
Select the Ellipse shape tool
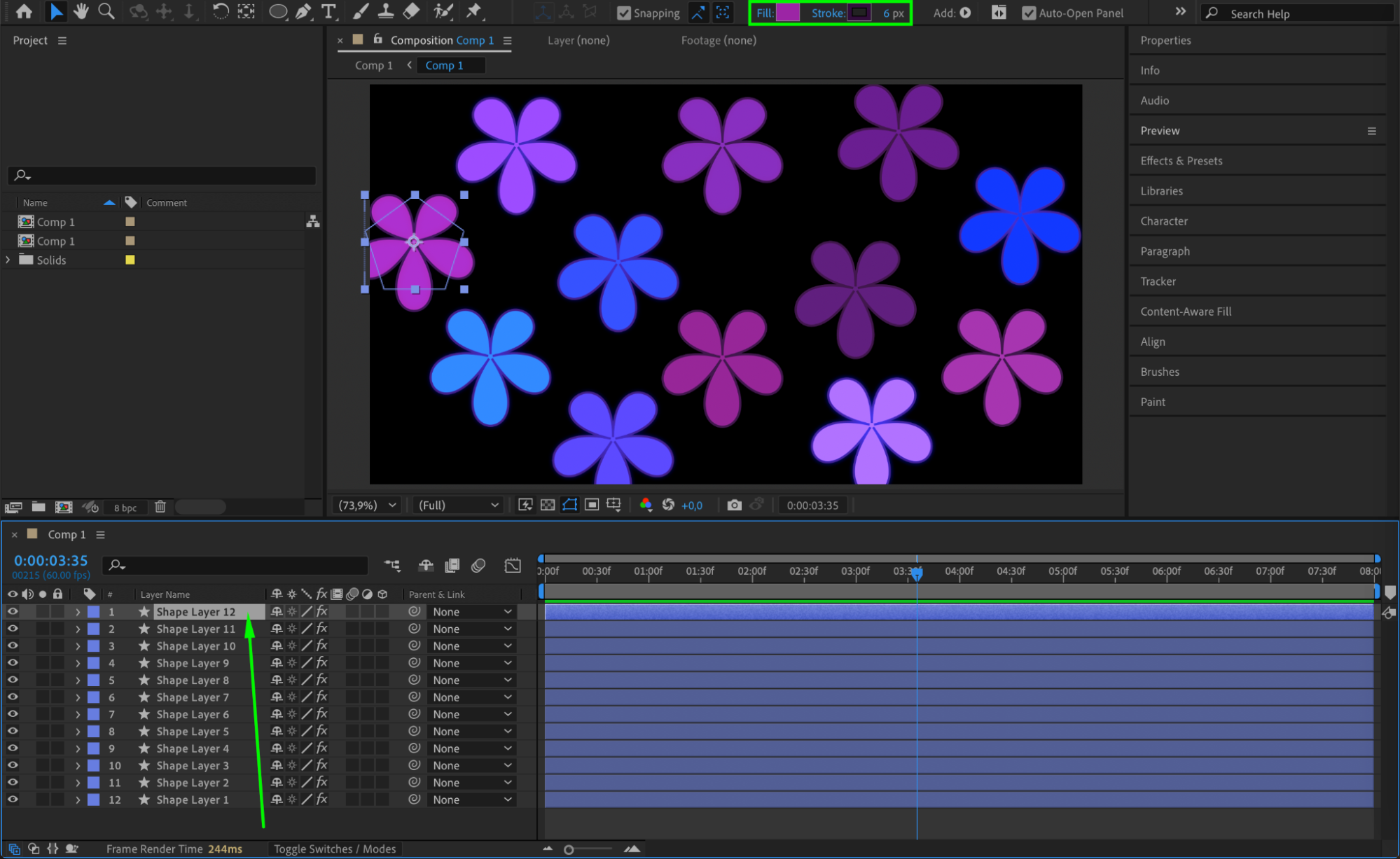click(278, 12)
